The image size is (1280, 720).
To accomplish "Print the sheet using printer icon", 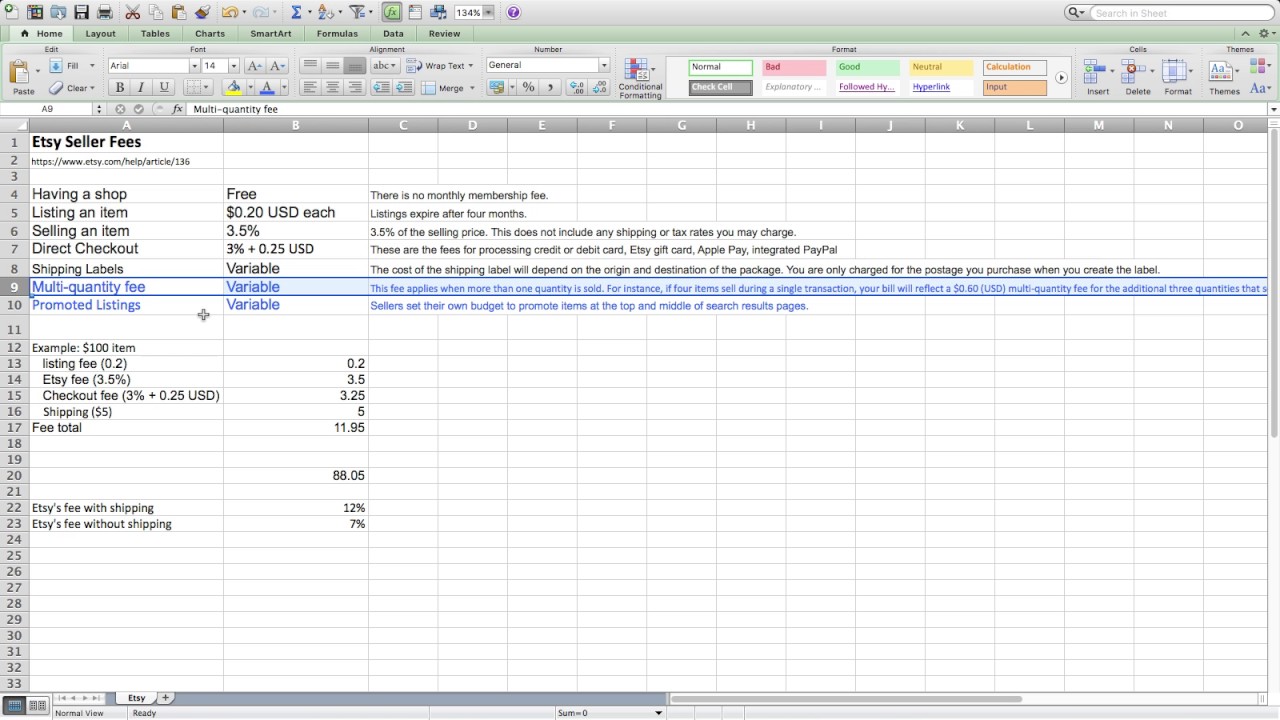I will [x=103, y=13].
